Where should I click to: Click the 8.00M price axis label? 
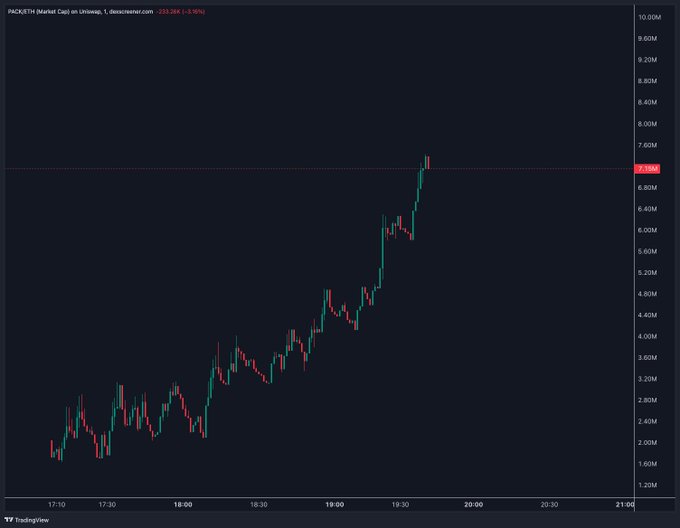point(647,124)
